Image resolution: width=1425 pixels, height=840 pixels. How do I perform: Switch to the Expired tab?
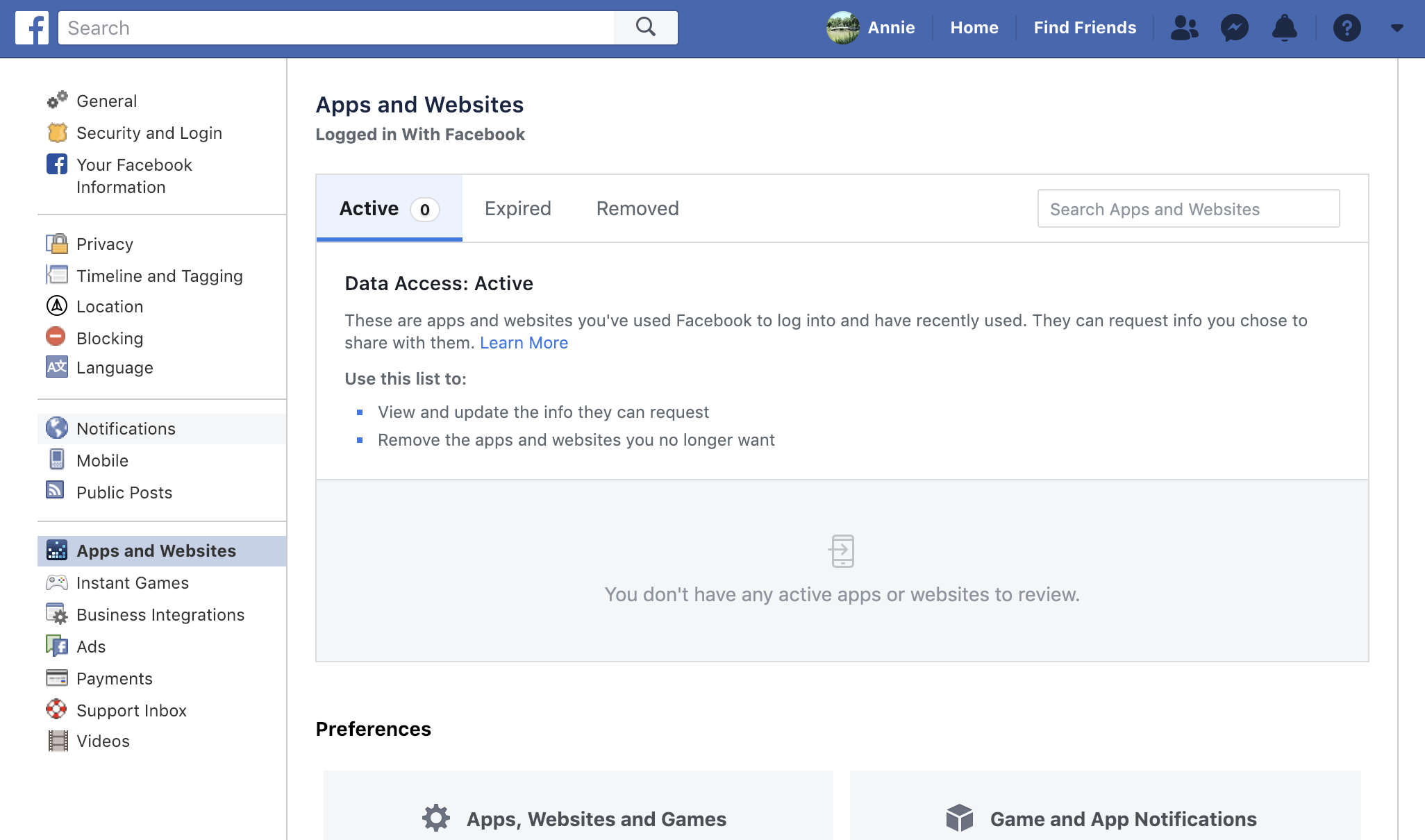coord(518,208)
